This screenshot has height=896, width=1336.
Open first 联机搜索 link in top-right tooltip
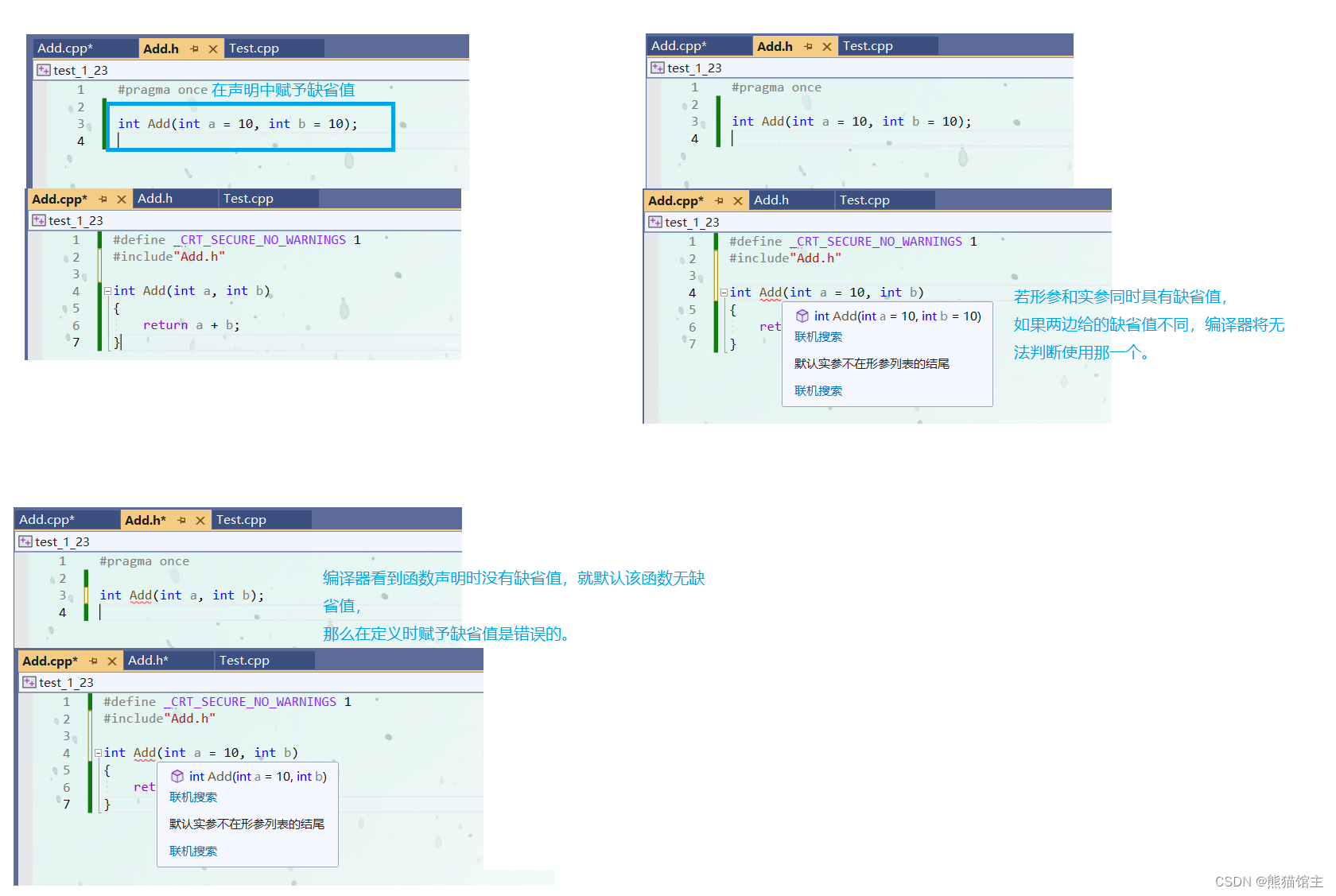click(x=818, y=337)
